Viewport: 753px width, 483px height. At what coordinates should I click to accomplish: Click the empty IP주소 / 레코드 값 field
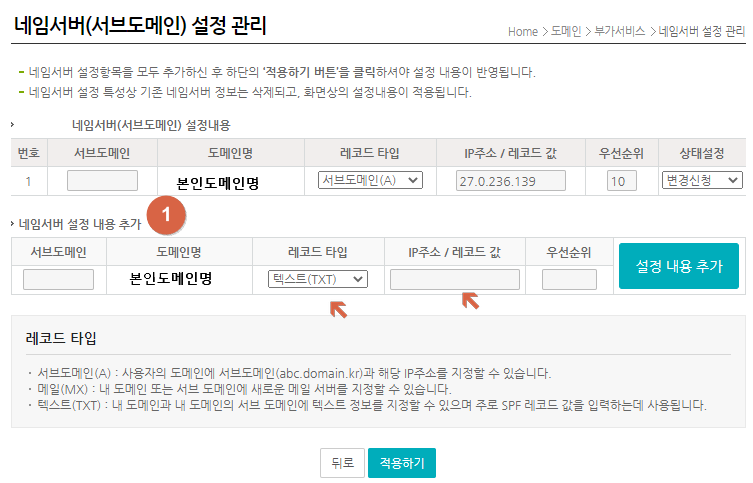(x=455, y=279)
